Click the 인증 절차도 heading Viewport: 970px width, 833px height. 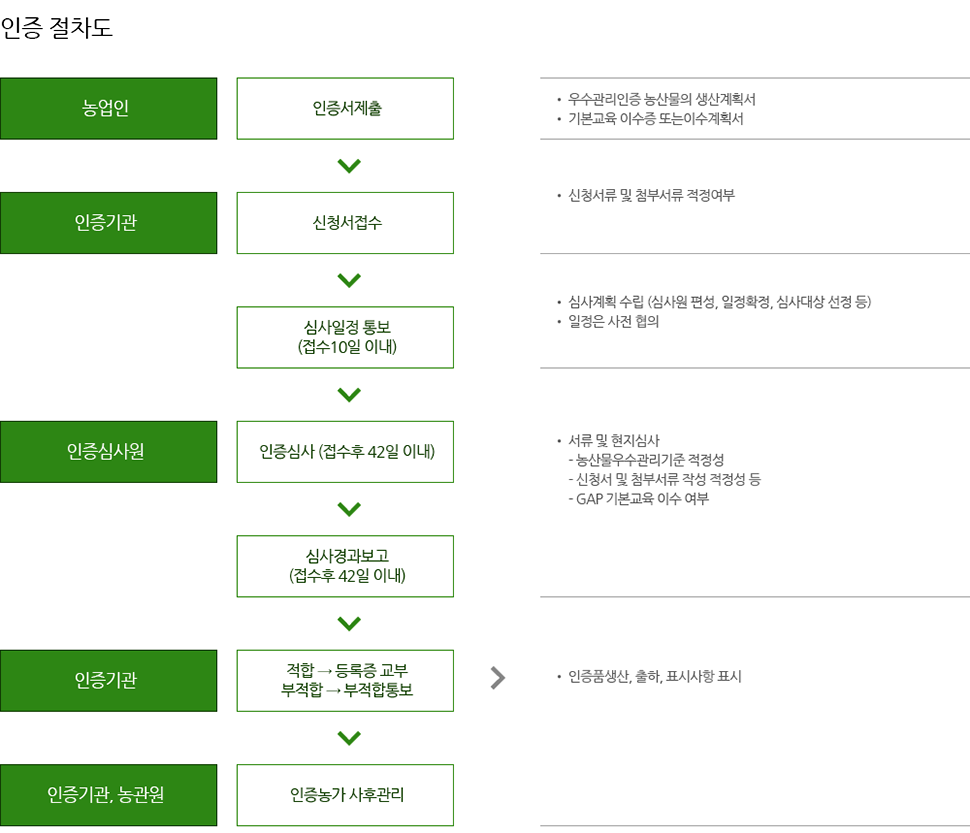[x=57, y=29]
